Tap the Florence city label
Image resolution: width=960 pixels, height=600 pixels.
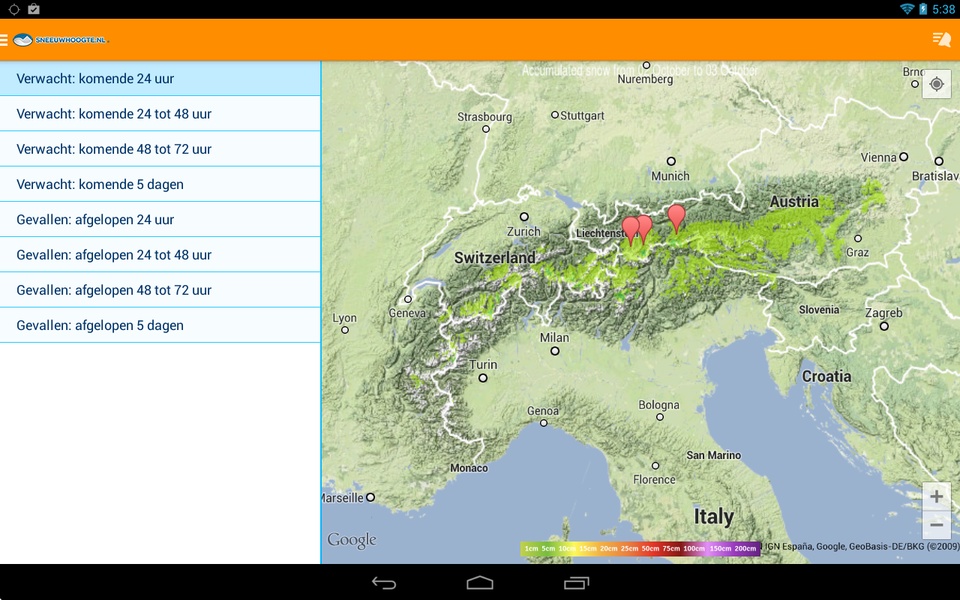click(x=654, y=479)
